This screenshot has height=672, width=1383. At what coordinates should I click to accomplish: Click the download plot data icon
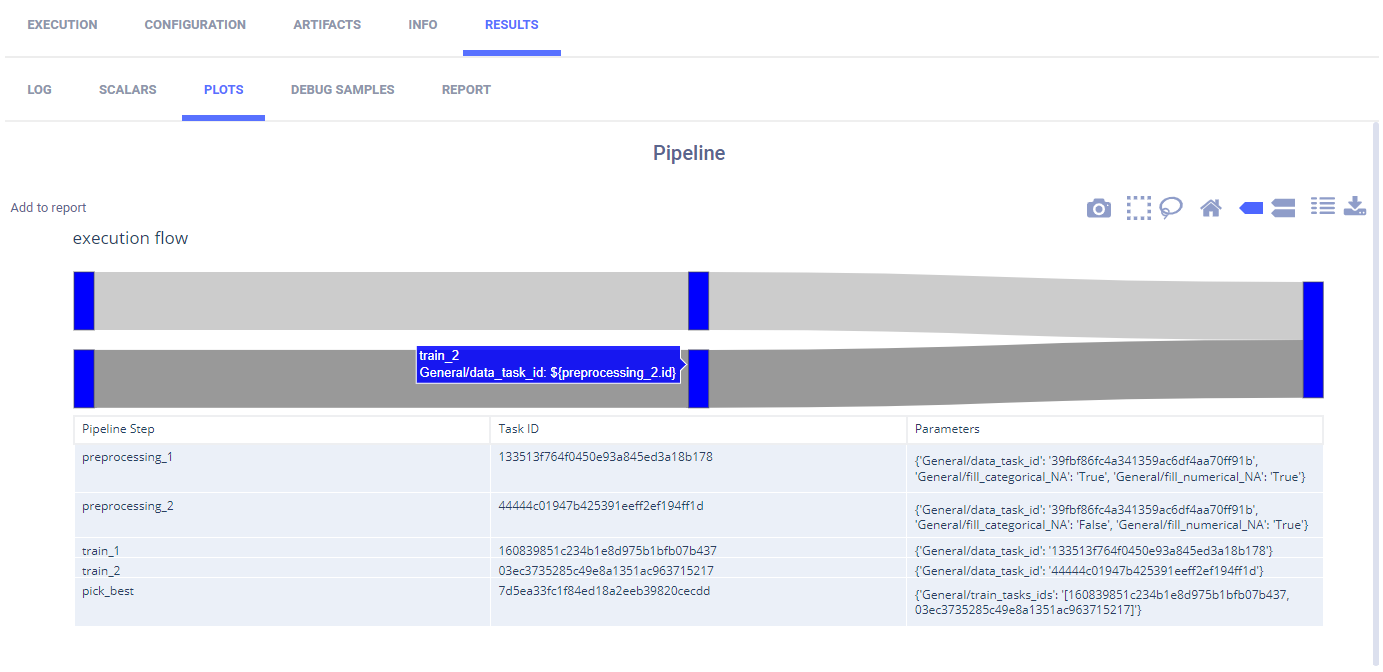click(1355, 206)
